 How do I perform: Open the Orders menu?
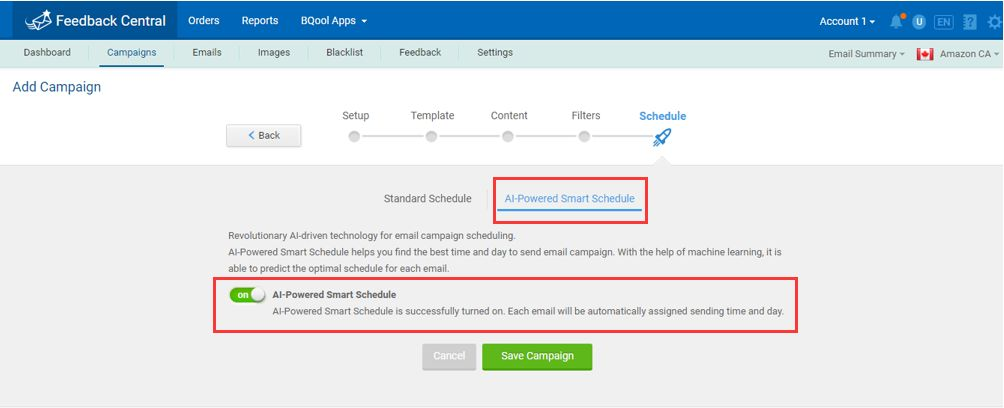click(204, 20)
